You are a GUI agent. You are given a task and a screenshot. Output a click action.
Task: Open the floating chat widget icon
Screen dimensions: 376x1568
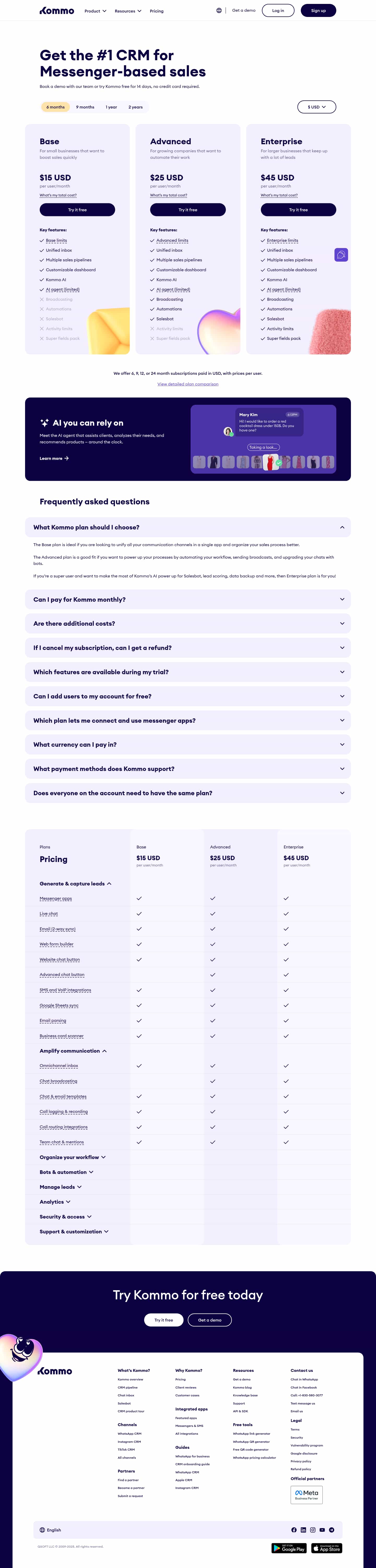click(341, 255)
